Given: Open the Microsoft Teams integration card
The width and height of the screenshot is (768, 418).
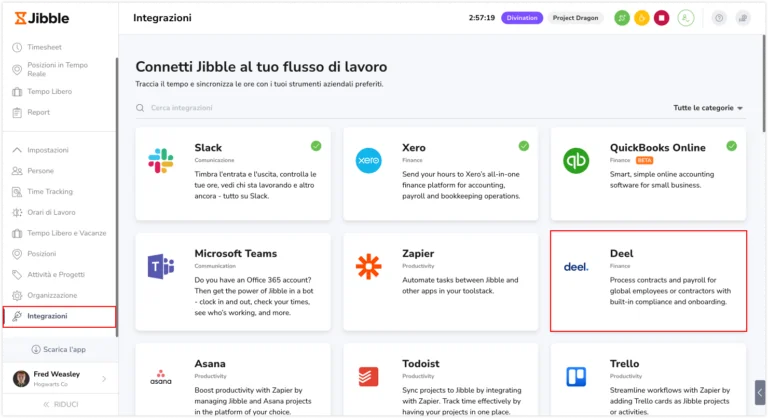Looking at the screenshot, I should click(233, 281).
